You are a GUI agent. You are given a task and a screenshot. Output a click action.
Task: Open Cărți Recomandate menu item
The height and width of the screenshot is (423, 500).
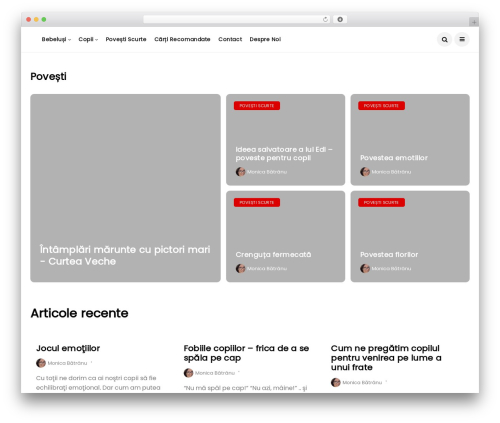[182, 39]
